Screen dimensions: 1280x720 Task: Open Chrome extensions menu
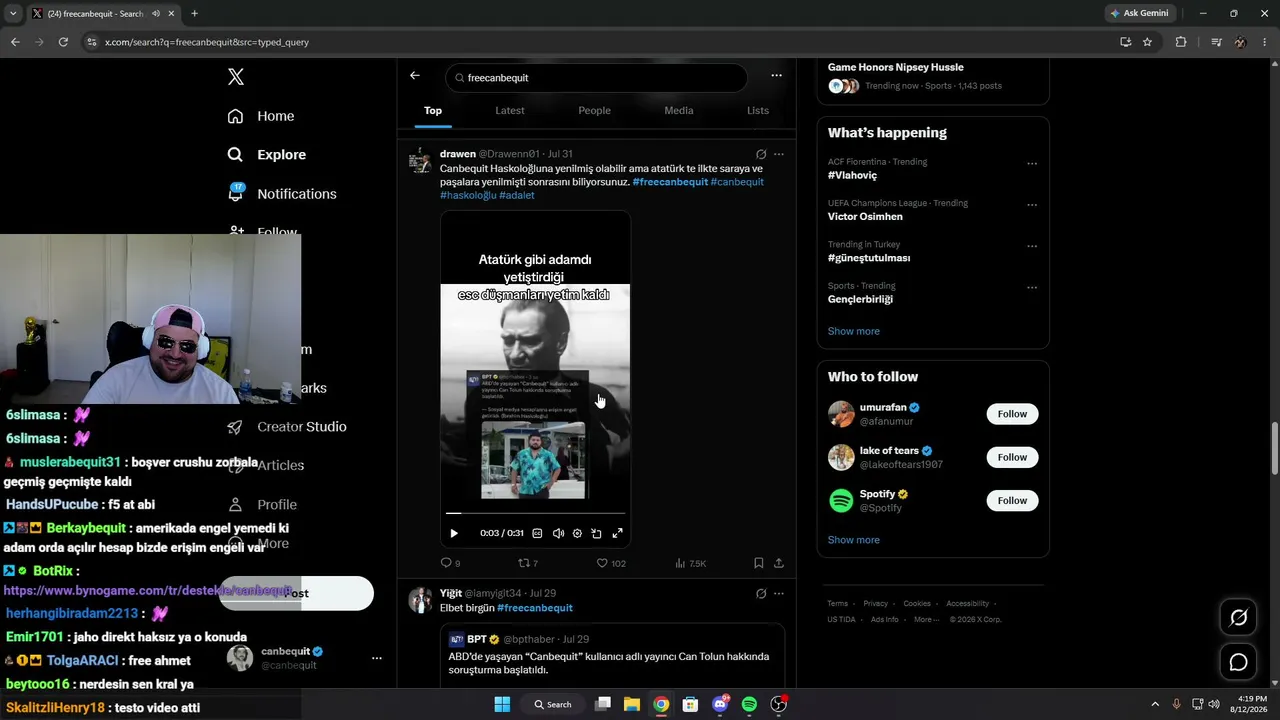pyautogui.click(x=1181, y=42)
